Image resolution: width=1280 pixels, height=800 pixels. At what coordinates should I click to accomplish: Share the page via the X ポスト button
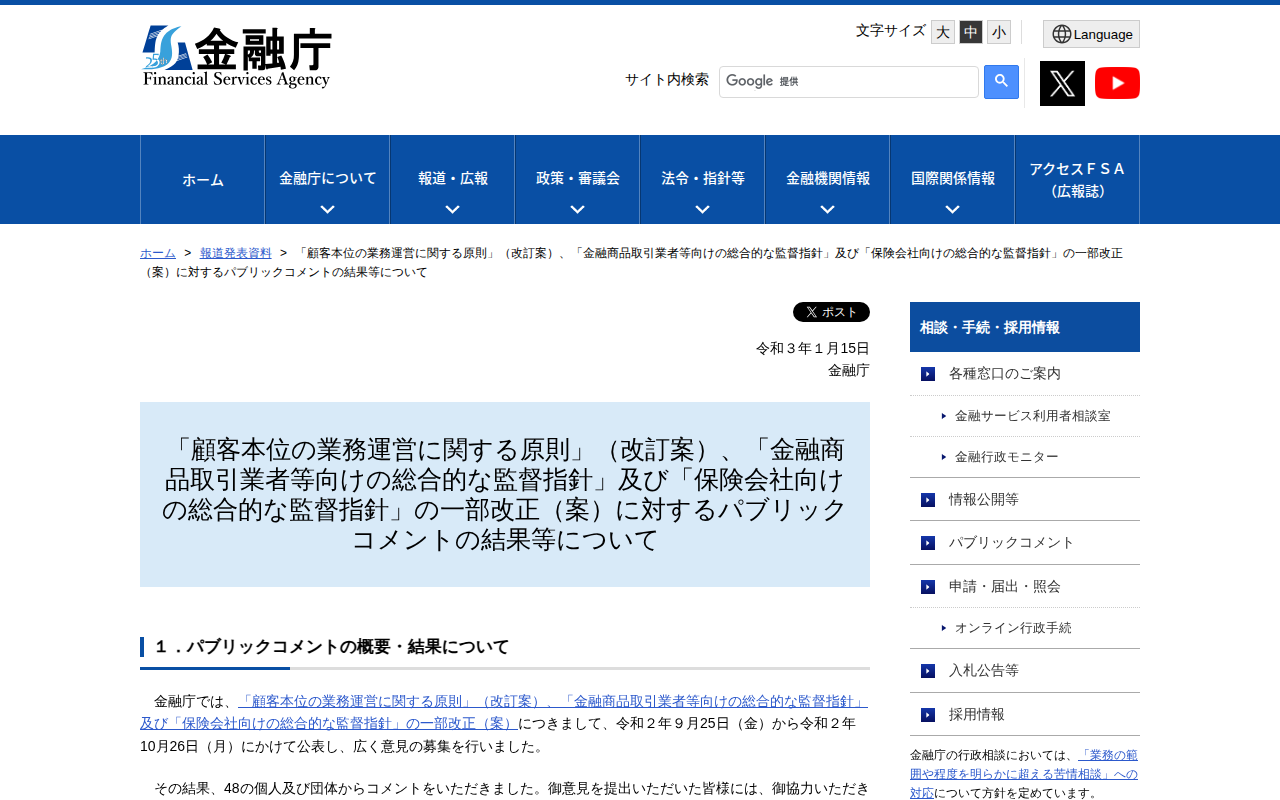tap(831, 311)
